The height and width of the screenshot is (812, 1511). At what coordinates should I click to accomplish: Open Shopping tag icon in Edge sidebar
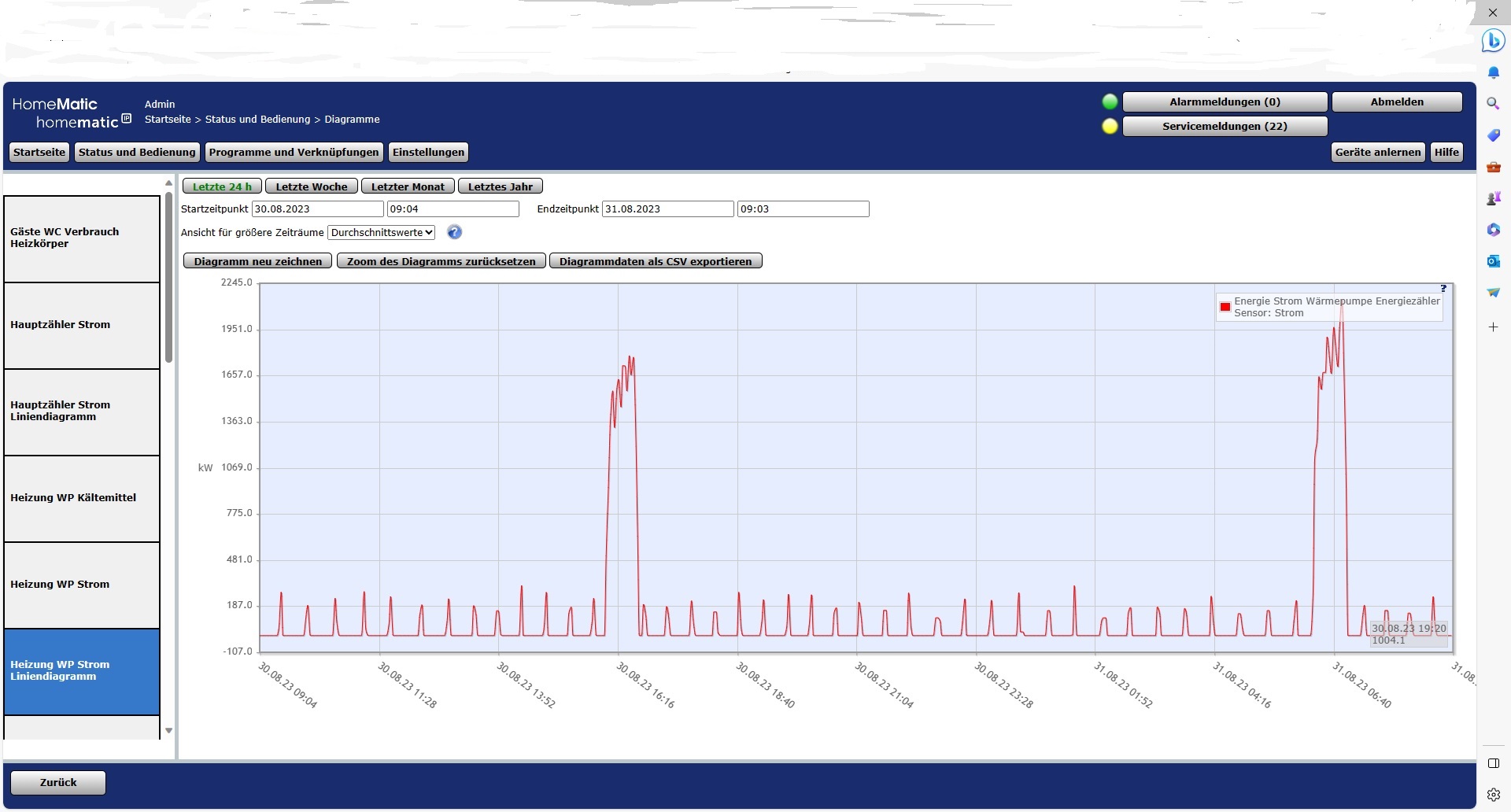(x=1493, y=135)
